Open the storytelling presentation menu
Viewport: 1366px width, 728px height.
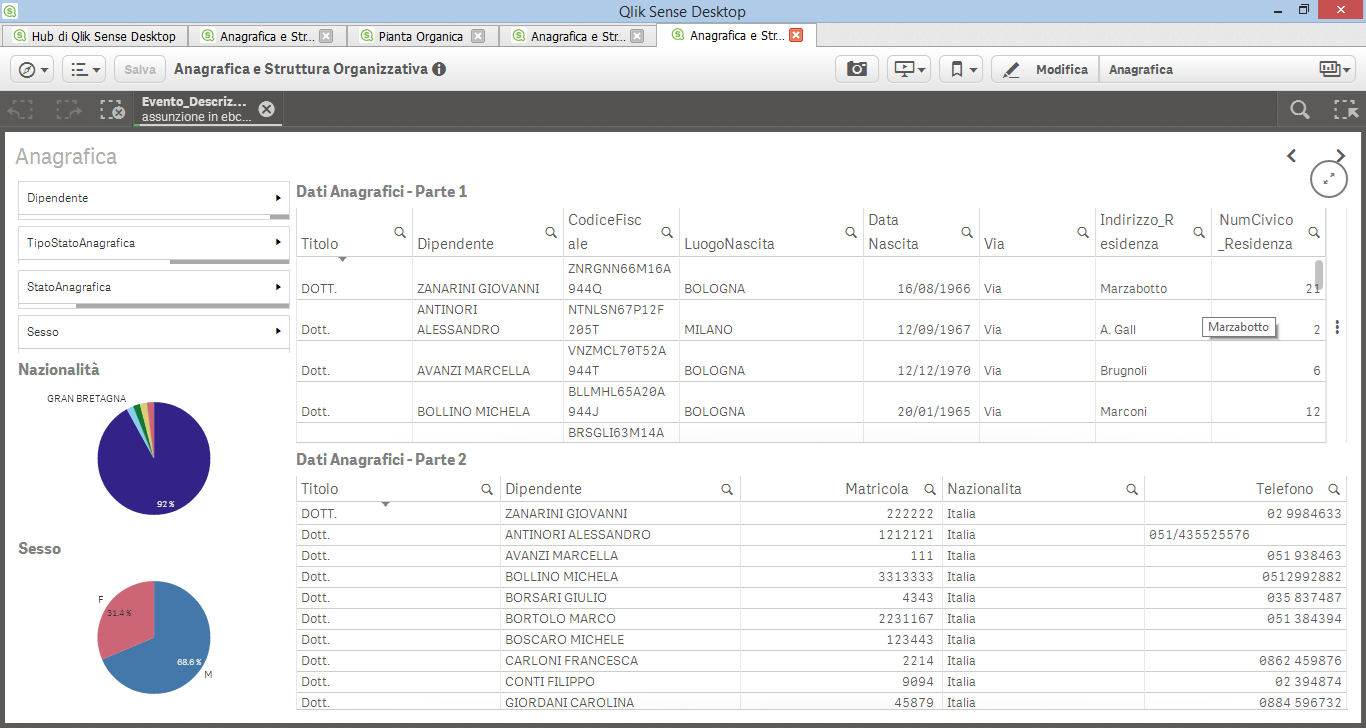coord(909,69)
